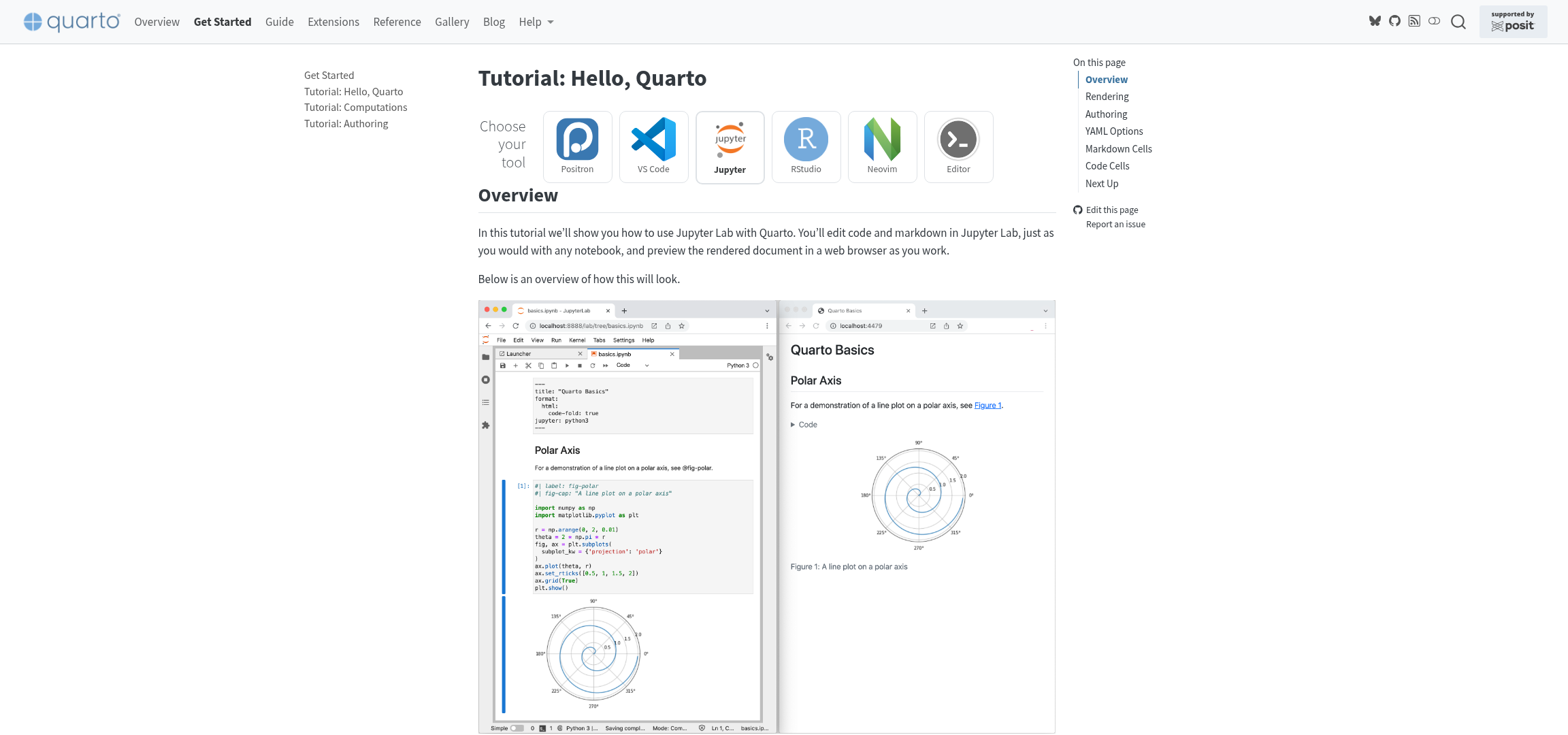This screenshot has width=1568, height=735.
Task: Choose RStudio as your tool
Action: click(x=806, y=146)
